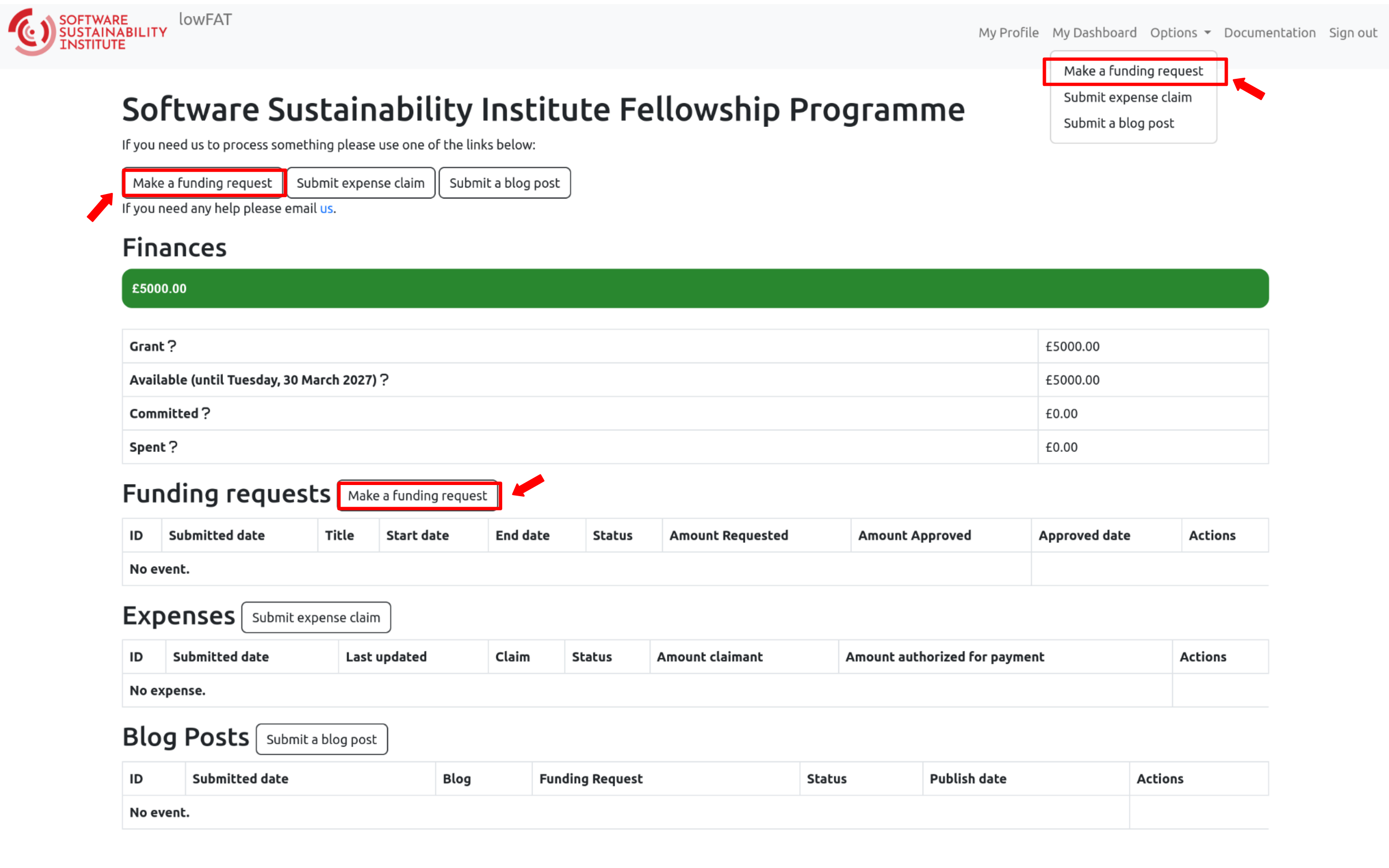Click the Available amount £5000.00 cell
The width and height of the screenshot is (1389, 868).
(x=1153, y=379)
